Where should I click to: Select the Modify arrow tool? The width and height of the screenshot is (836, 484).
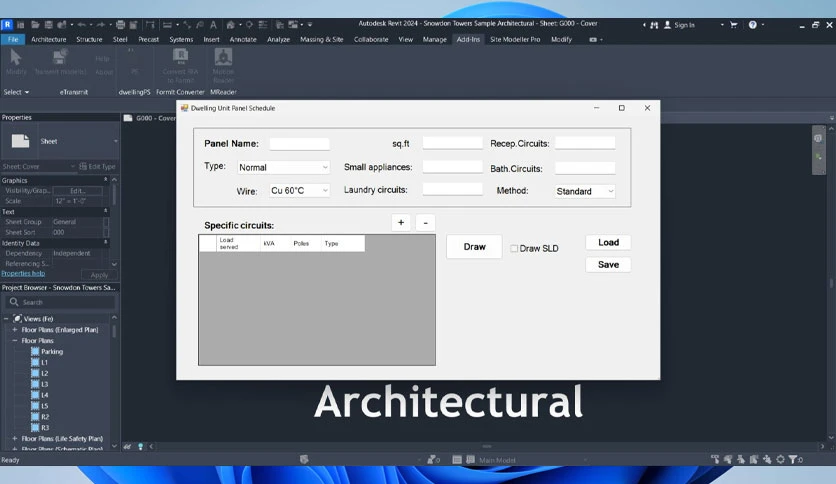point(15,58)
